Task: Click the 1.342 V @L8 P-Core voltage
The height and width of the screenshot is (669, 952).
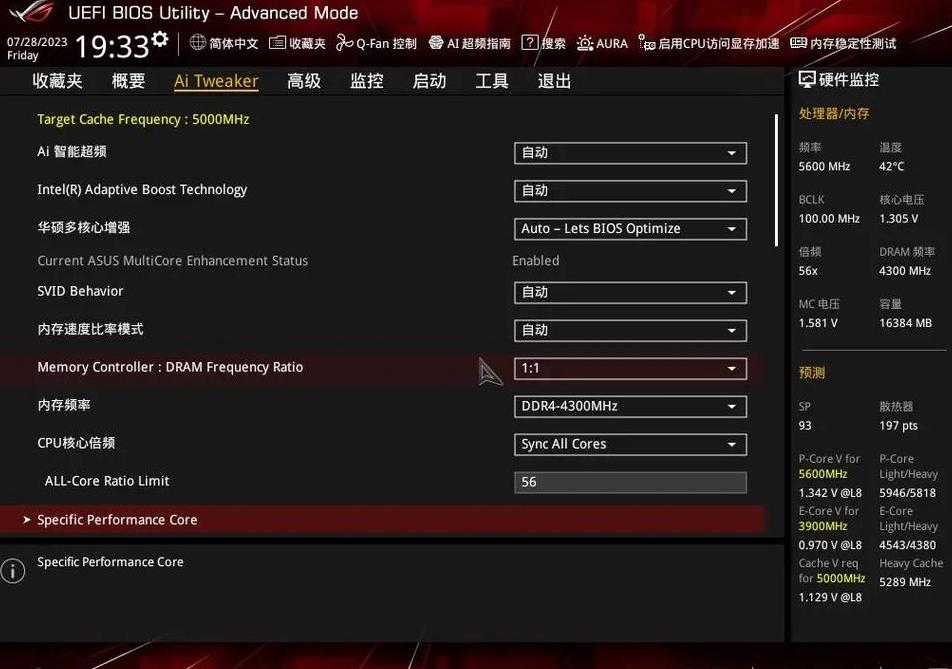Action: 830,493
